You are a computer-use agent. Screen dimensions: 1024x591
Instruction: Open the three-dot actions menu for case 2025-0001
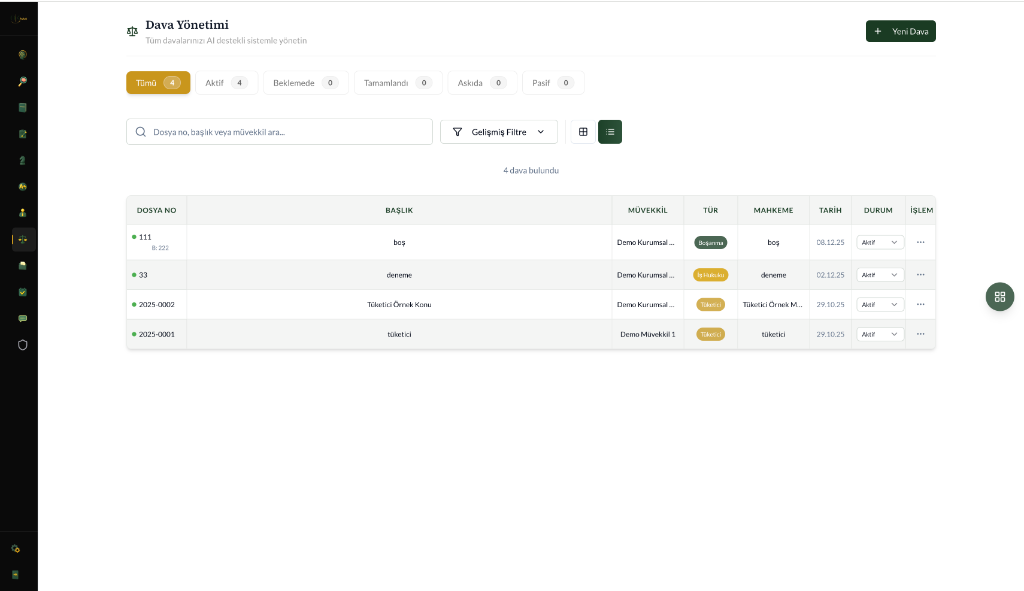pos(920,334)
